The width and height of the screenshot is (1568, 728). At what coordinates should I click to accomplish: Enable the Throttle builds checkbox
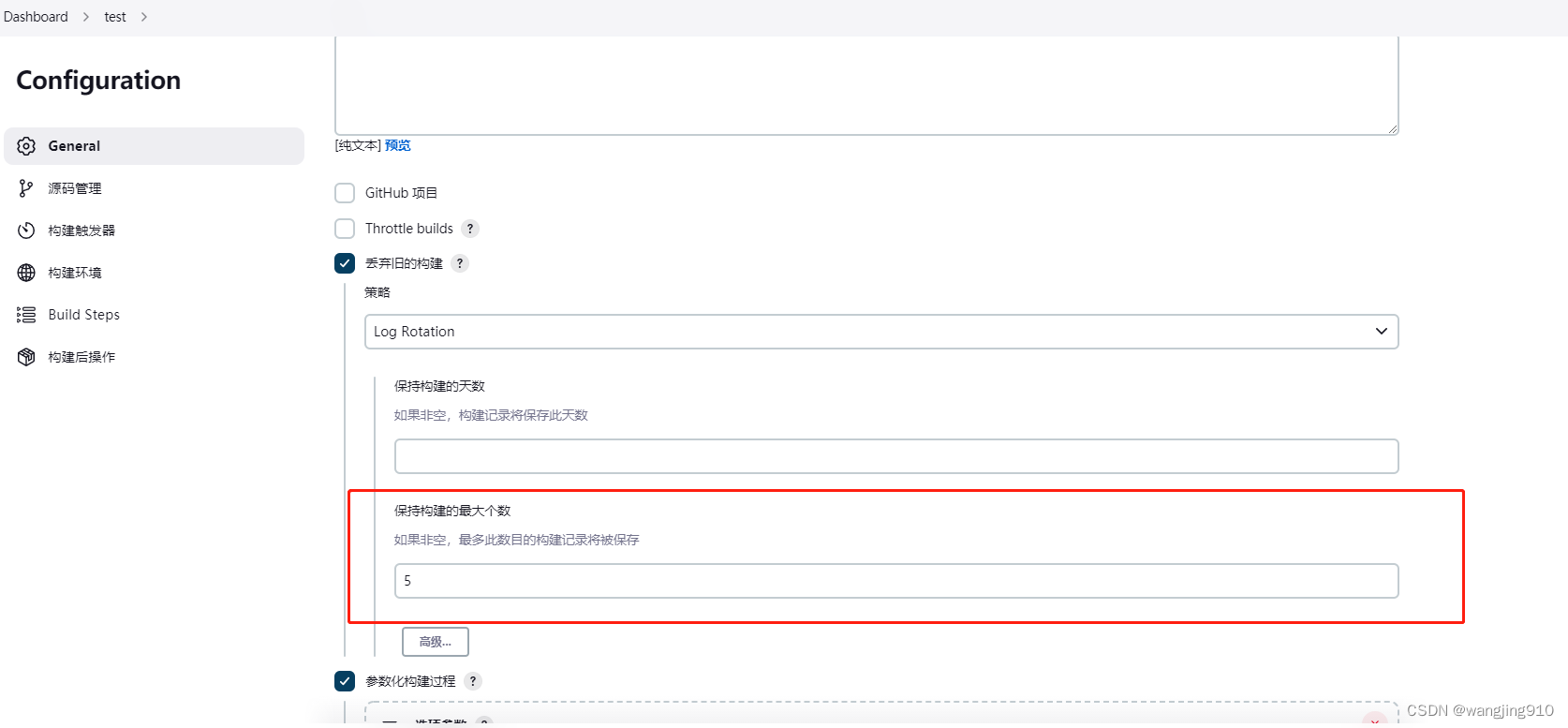345,229
